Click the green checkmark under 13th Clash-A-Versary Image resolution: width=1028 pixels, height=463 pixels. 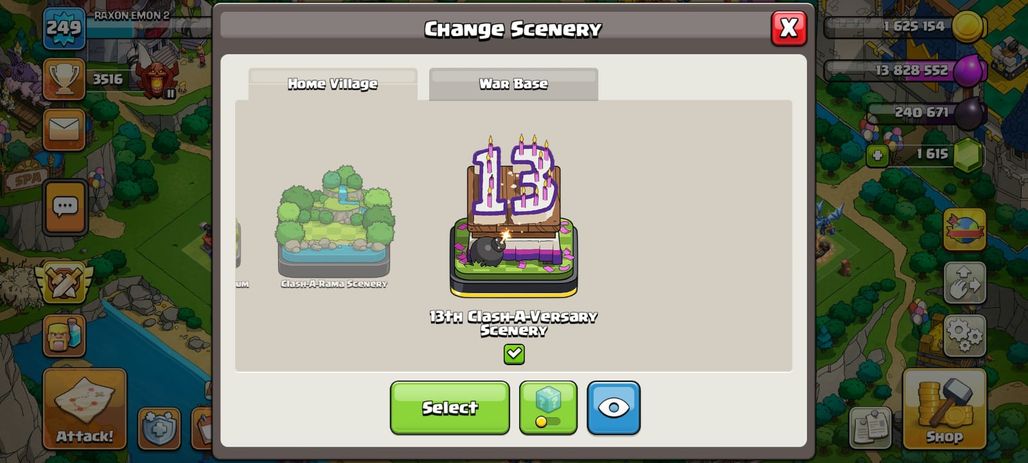(x=514, y=354)
